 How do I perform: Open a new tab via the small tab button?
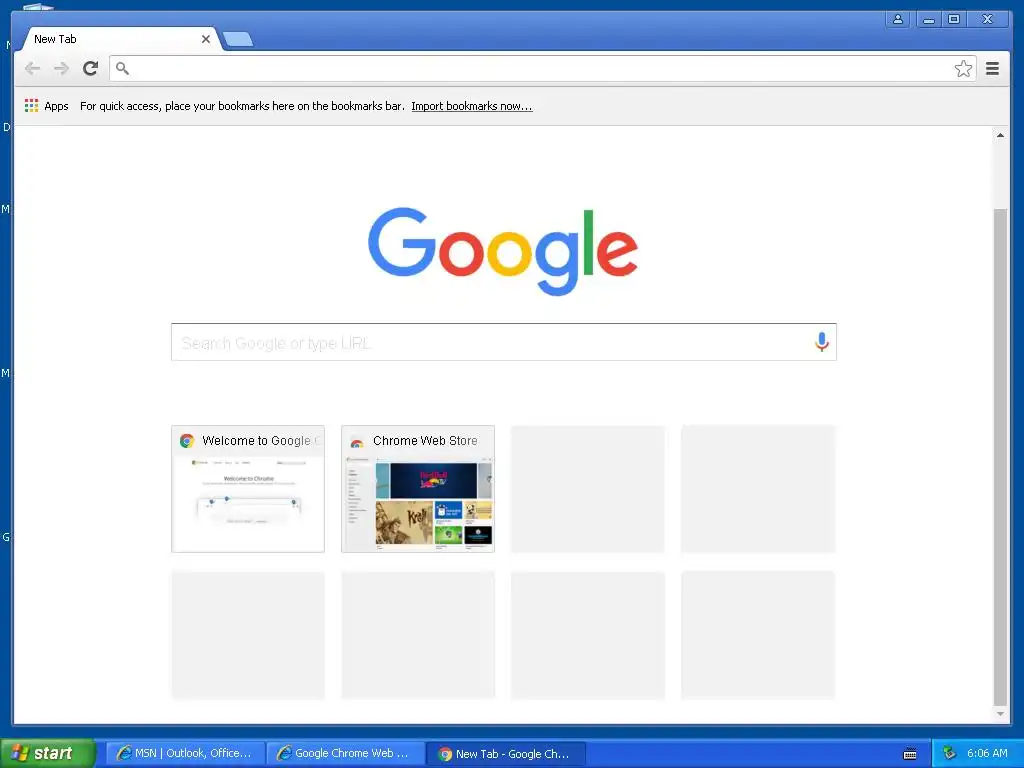pos(238,40)
